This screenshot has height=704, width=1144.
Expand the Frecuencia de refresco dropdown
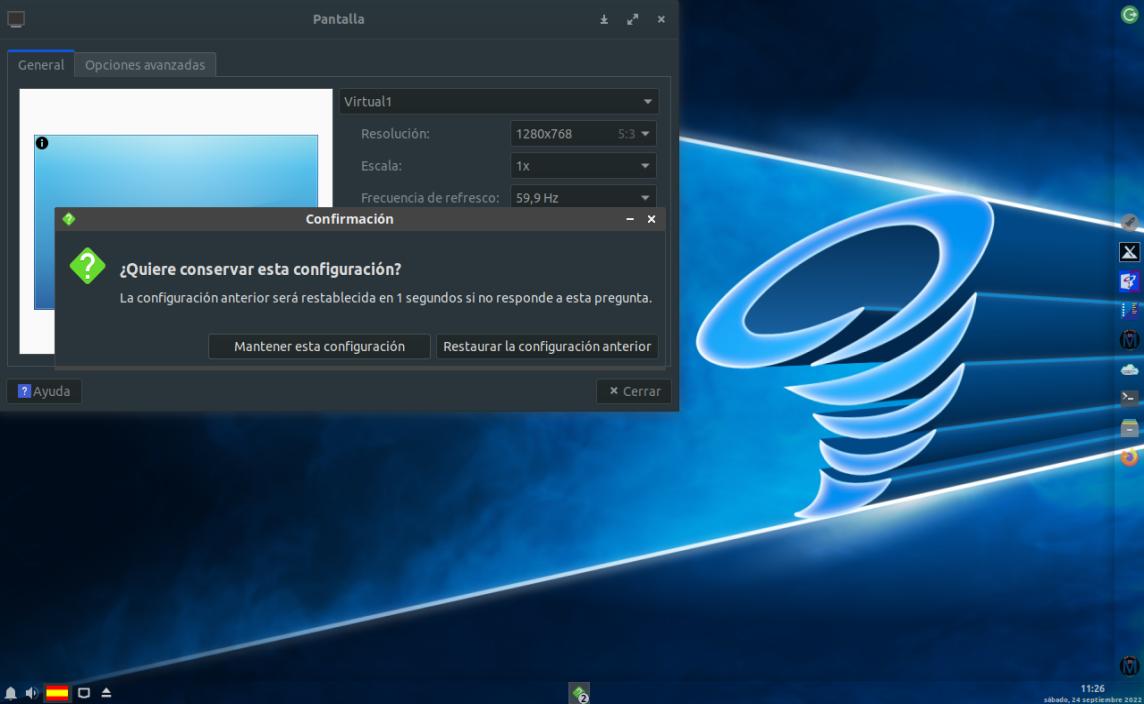582,198
